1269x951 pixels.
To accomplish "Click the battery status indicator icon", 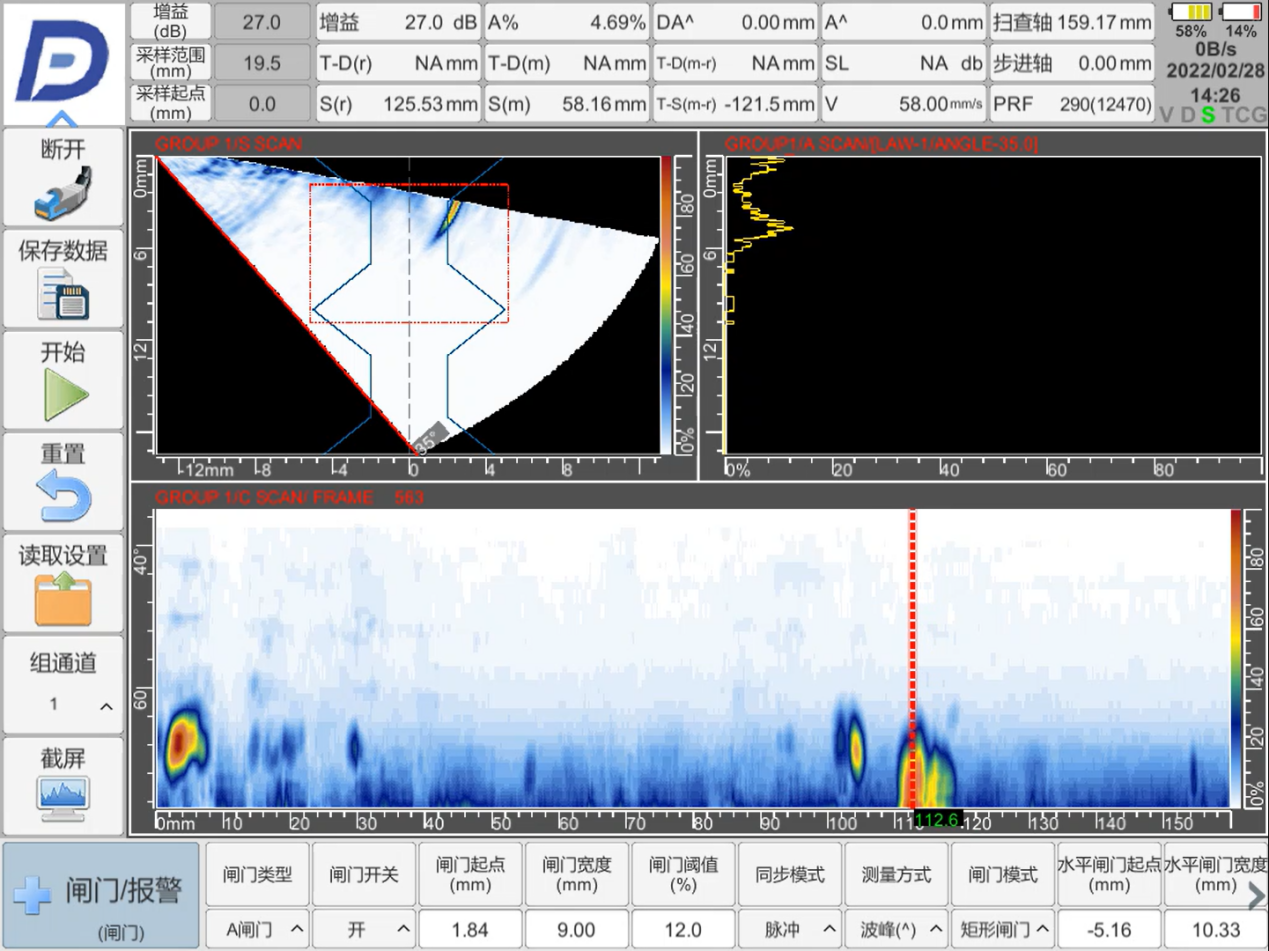I will click(x=1192, y=13).
